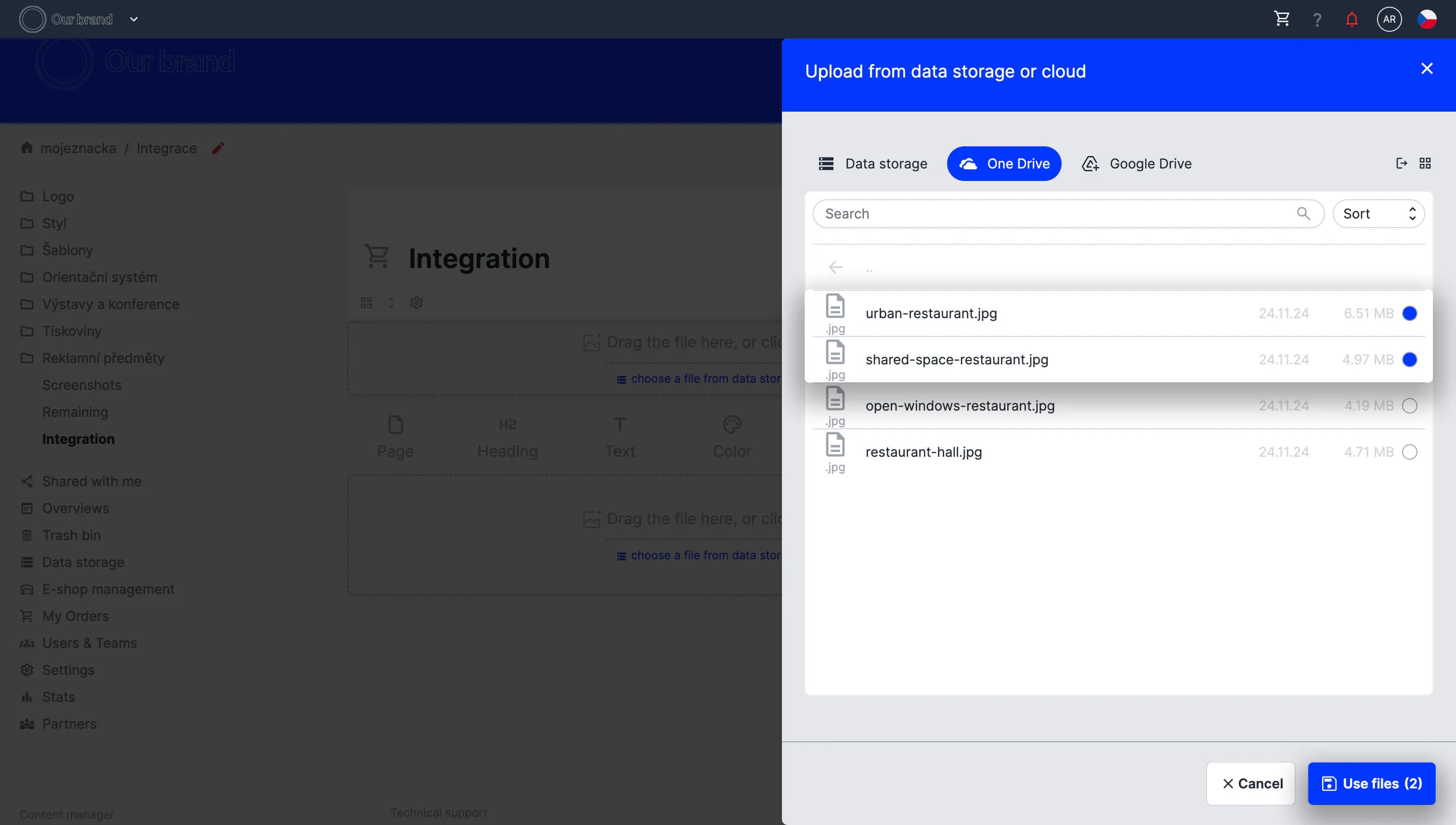
Task: Select open-windows-restaurant.jpg radio button
Action: (1409, 406)
